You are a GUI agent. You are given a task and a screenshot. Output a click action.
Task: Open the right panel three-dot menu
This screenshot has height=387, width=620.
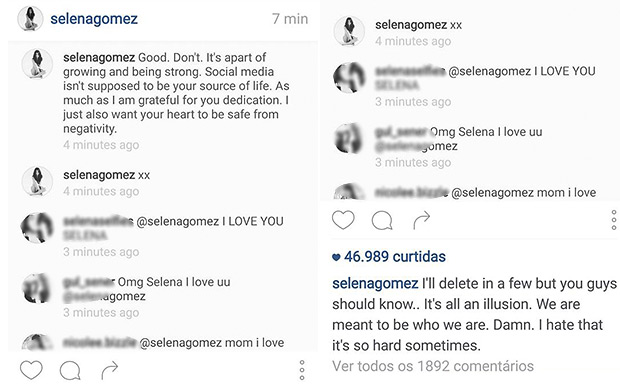(614, 220)
